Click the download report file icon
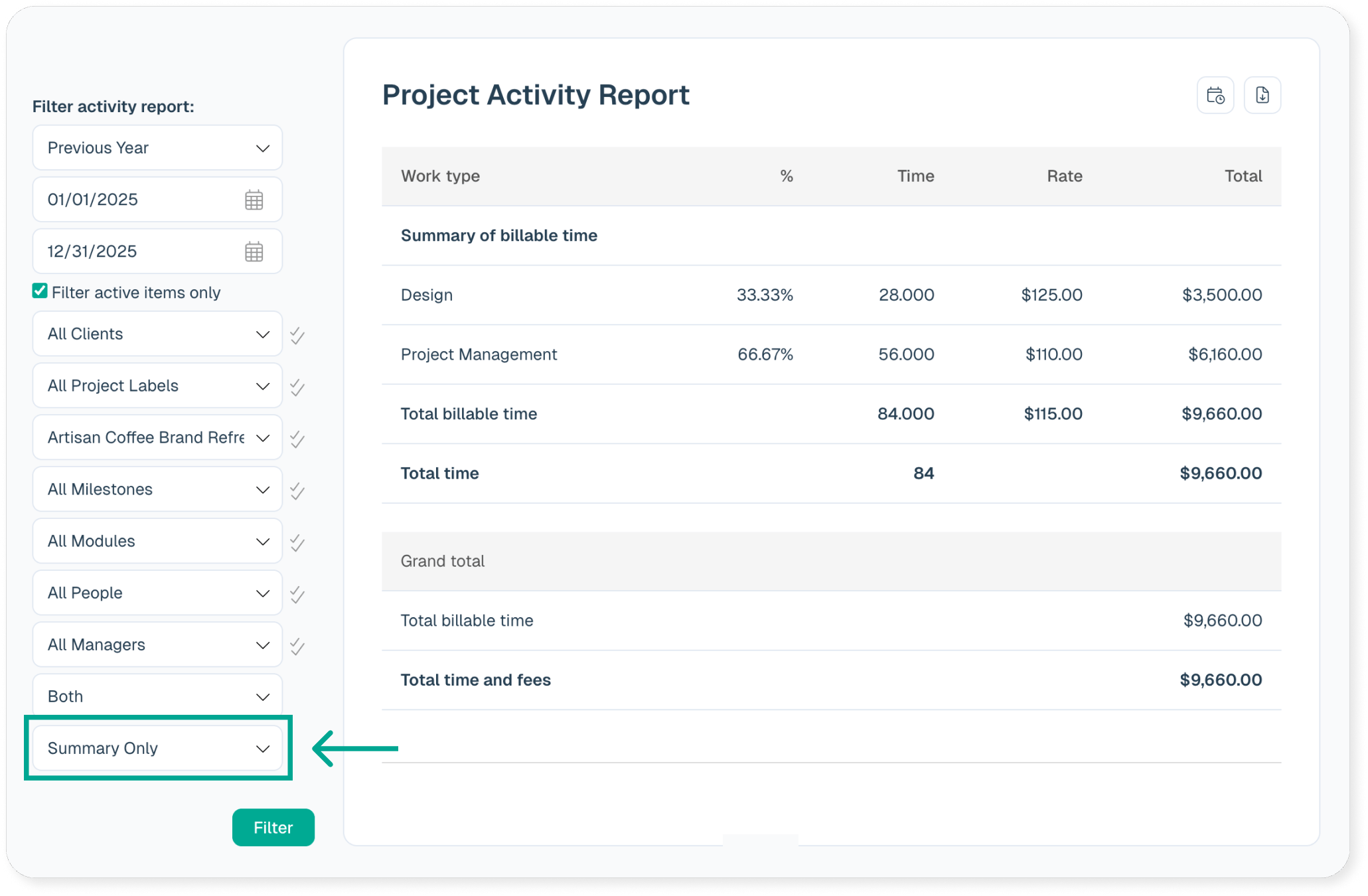 [x=1262, y=96]
